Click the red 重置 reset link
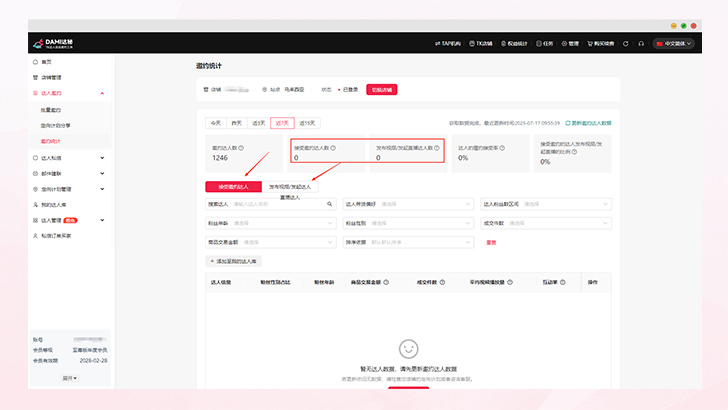The height and width of the screenshot is (410, 728). pos(491,242)
